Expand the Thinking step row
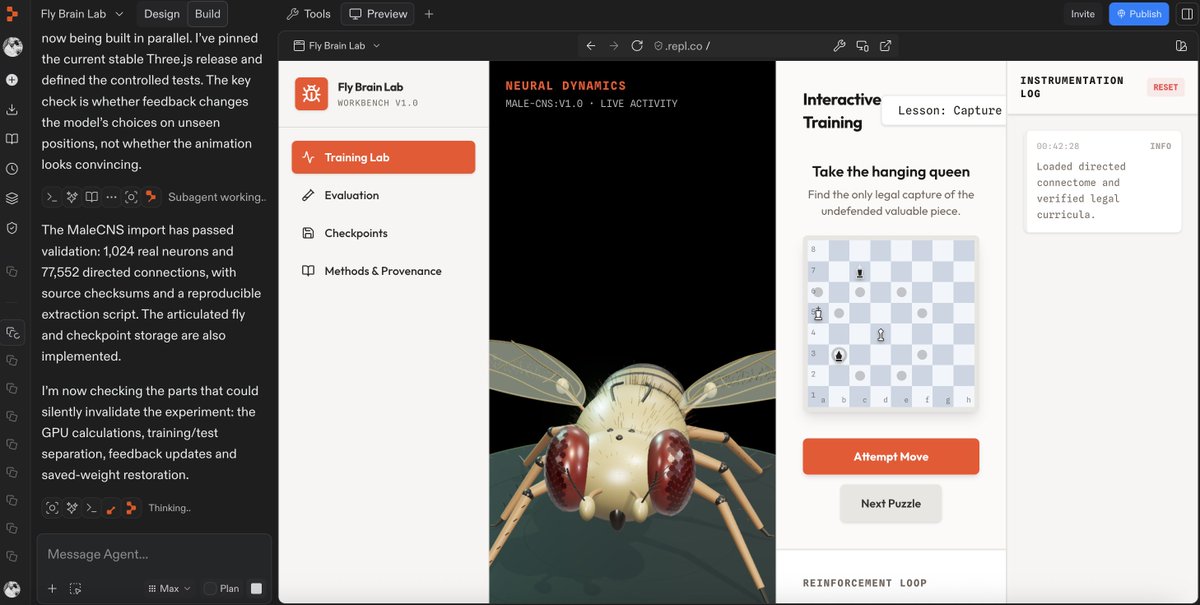The width and height of the screenshot is (1200, 605). (117, 508)
